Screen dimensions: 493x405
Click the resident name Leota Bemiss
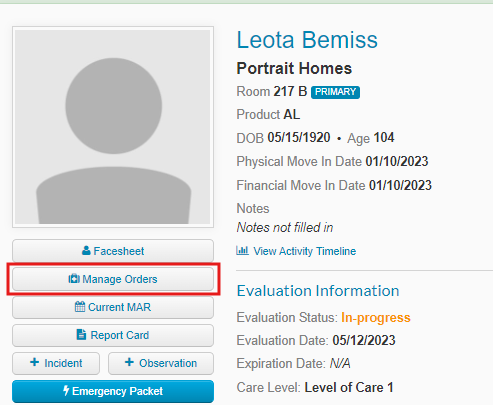307,40
